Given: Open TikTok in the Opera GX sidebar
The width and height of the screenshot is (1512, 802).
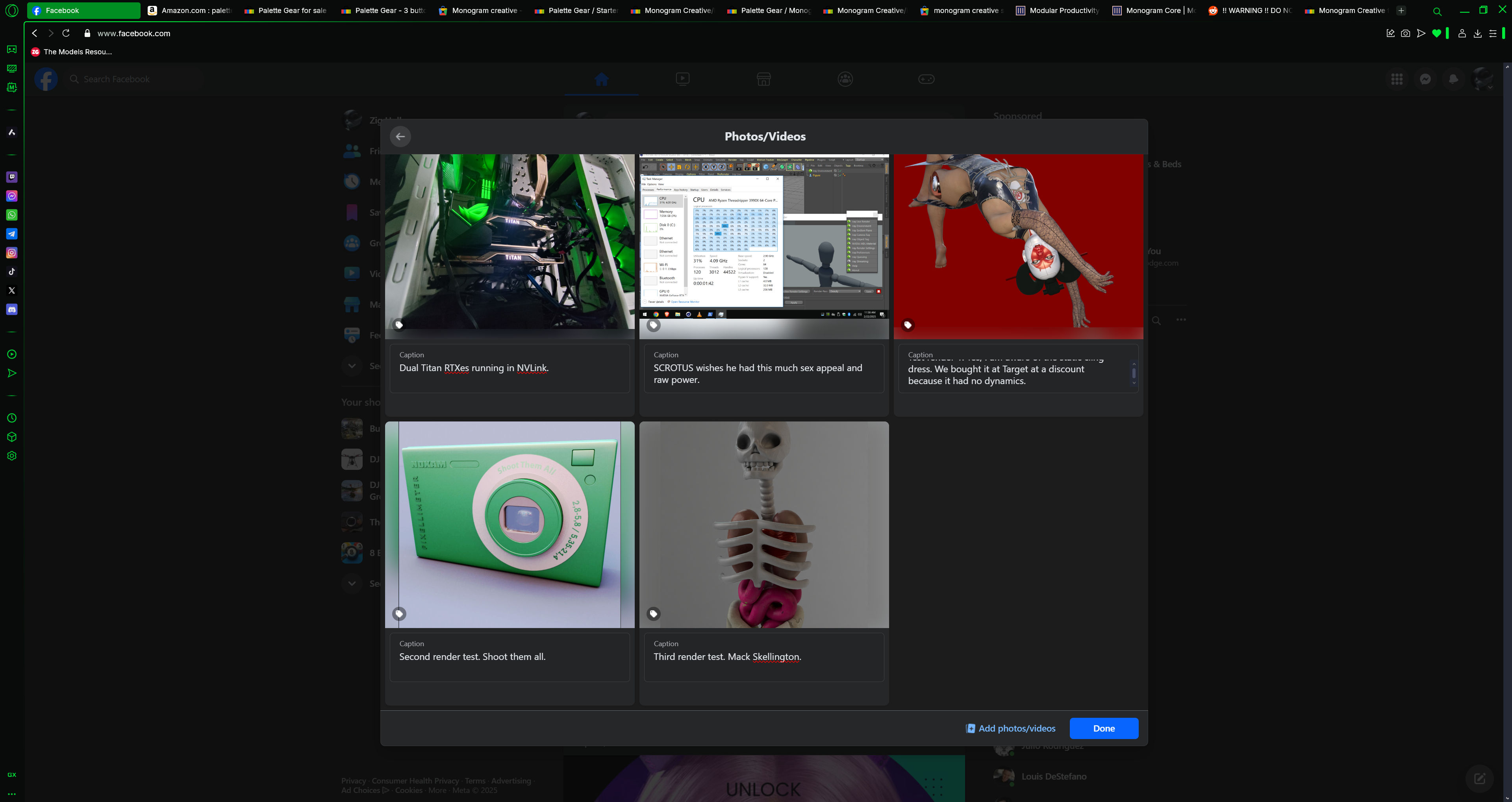Looking at the screenshot, I should [x=12, y=272].
